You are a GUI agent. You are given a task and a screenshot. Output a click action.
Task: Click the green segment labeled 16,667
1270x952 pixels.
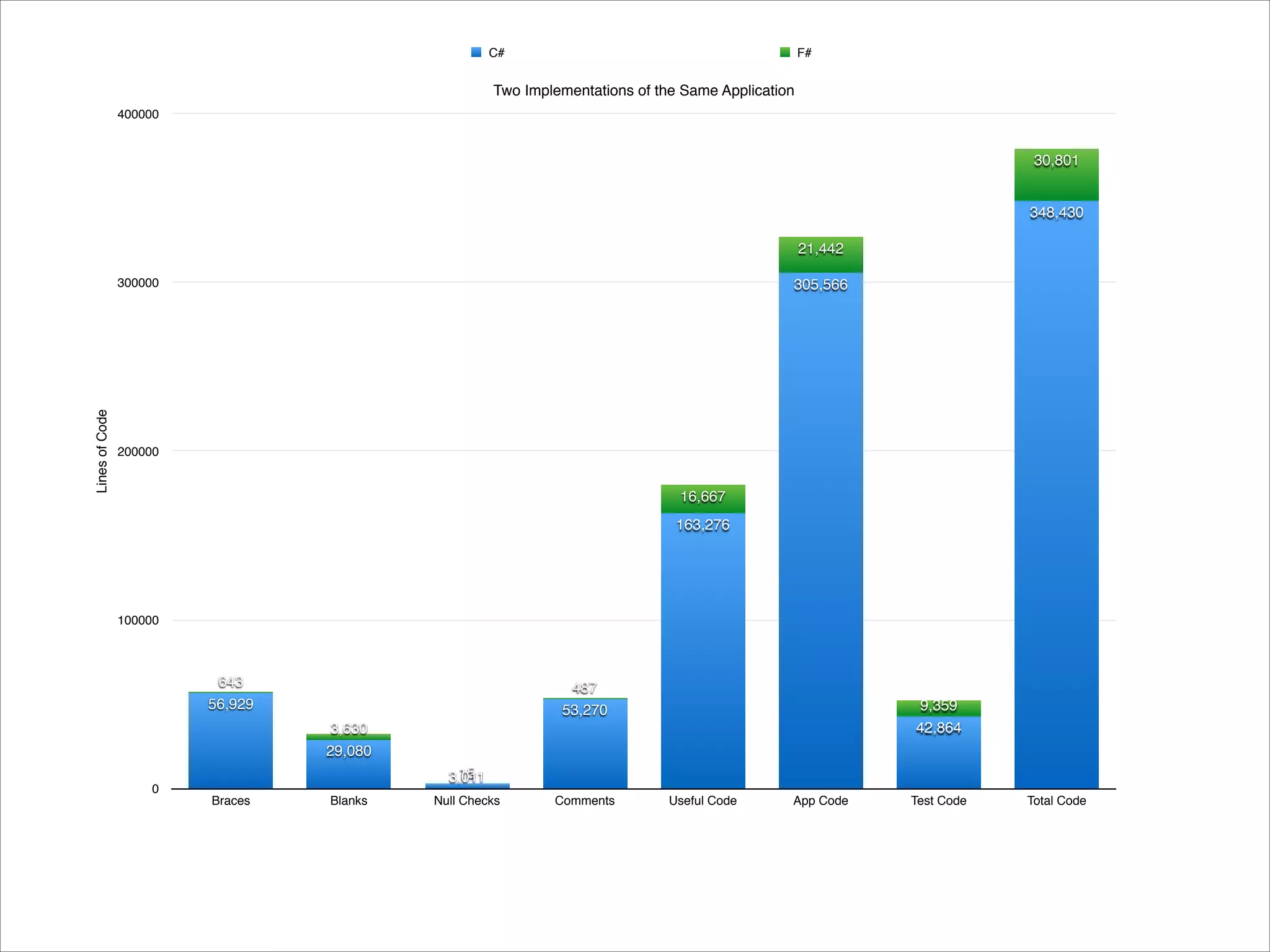click(x=703, y=497)
